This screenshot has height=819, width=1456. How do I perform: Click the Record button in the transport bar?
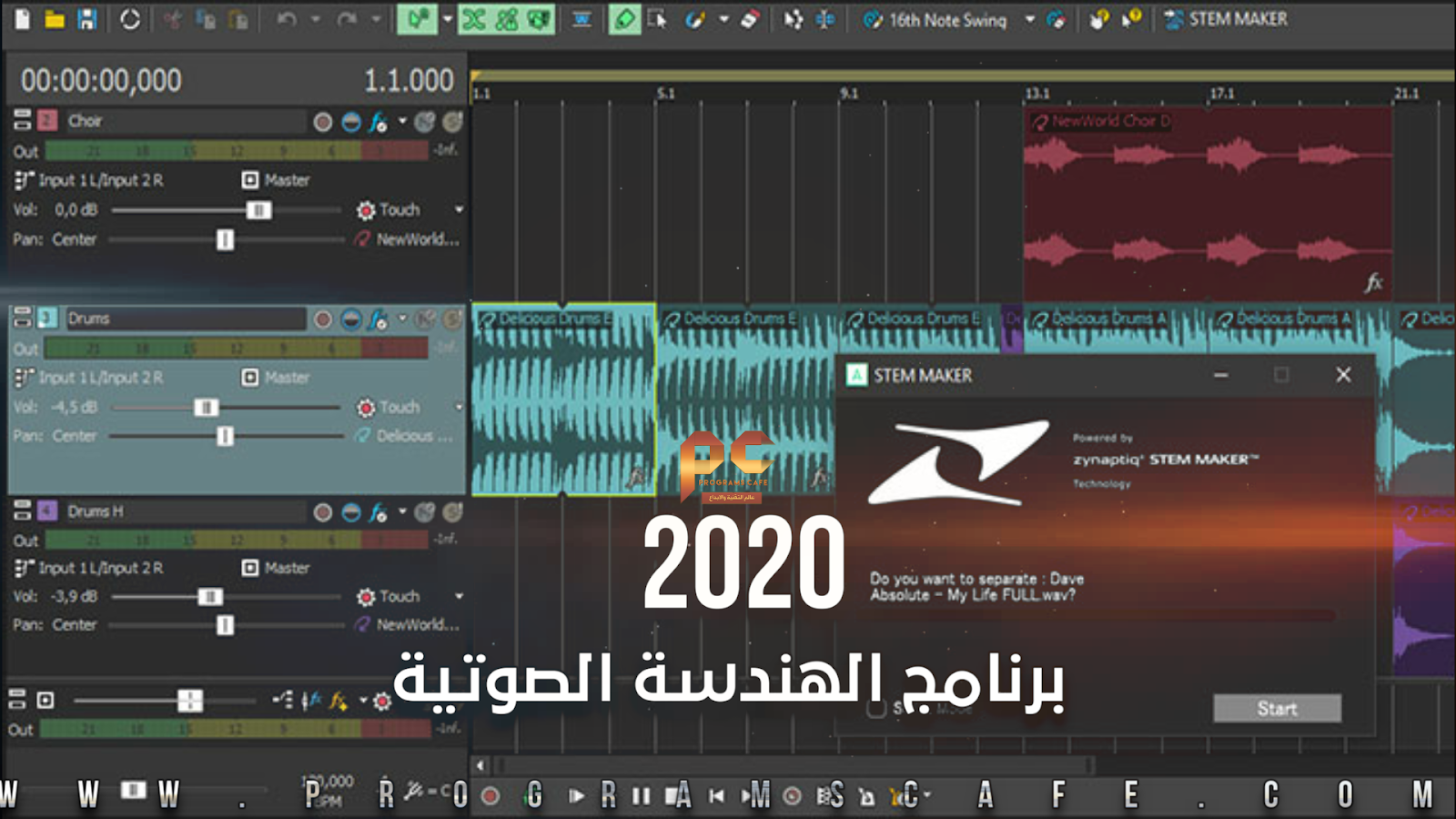[490, 796]
